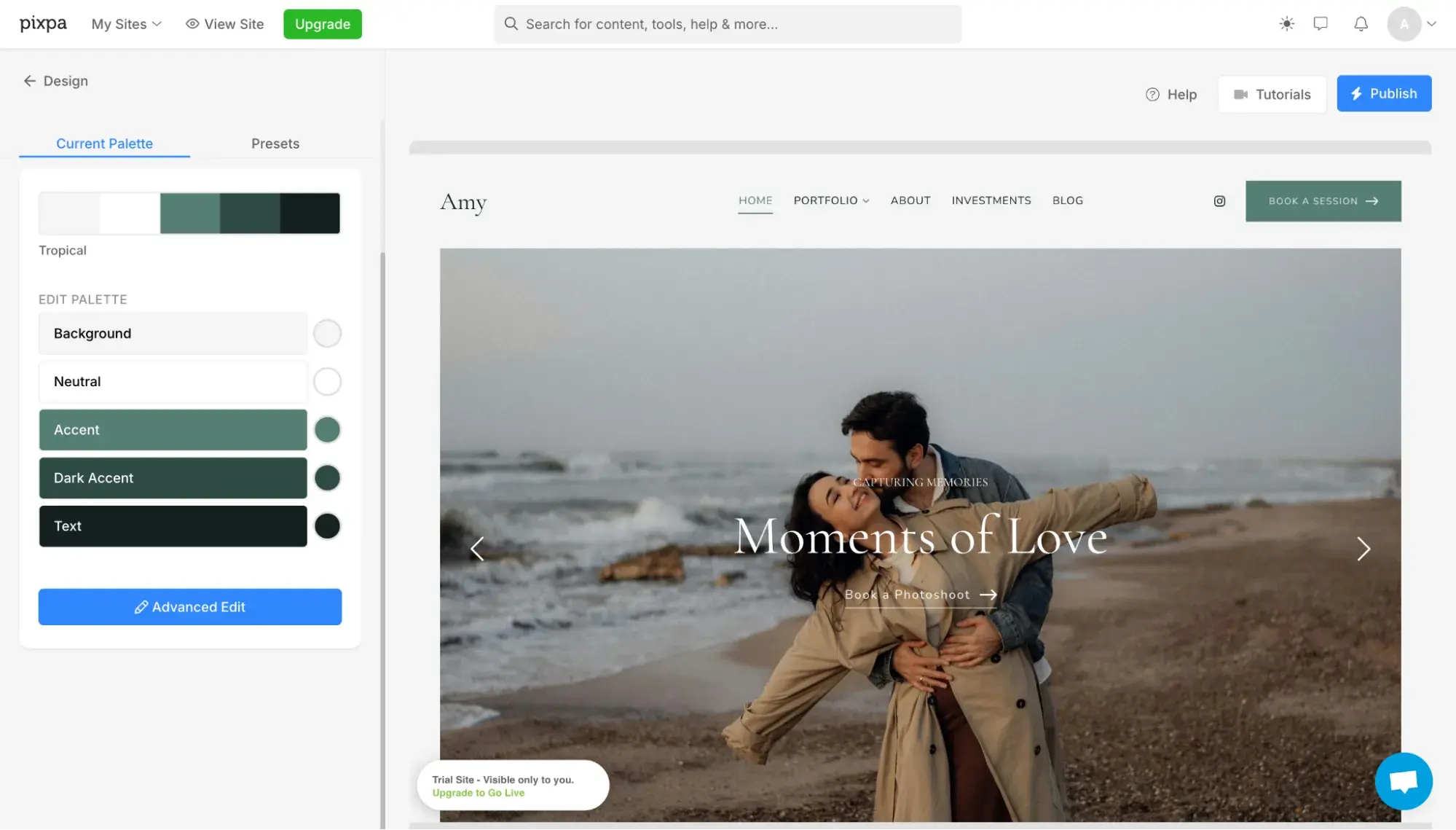Viewport: 1456px width, 830px height.
Task: Open the support chat bubble
Action: [x=1403, y=780]
